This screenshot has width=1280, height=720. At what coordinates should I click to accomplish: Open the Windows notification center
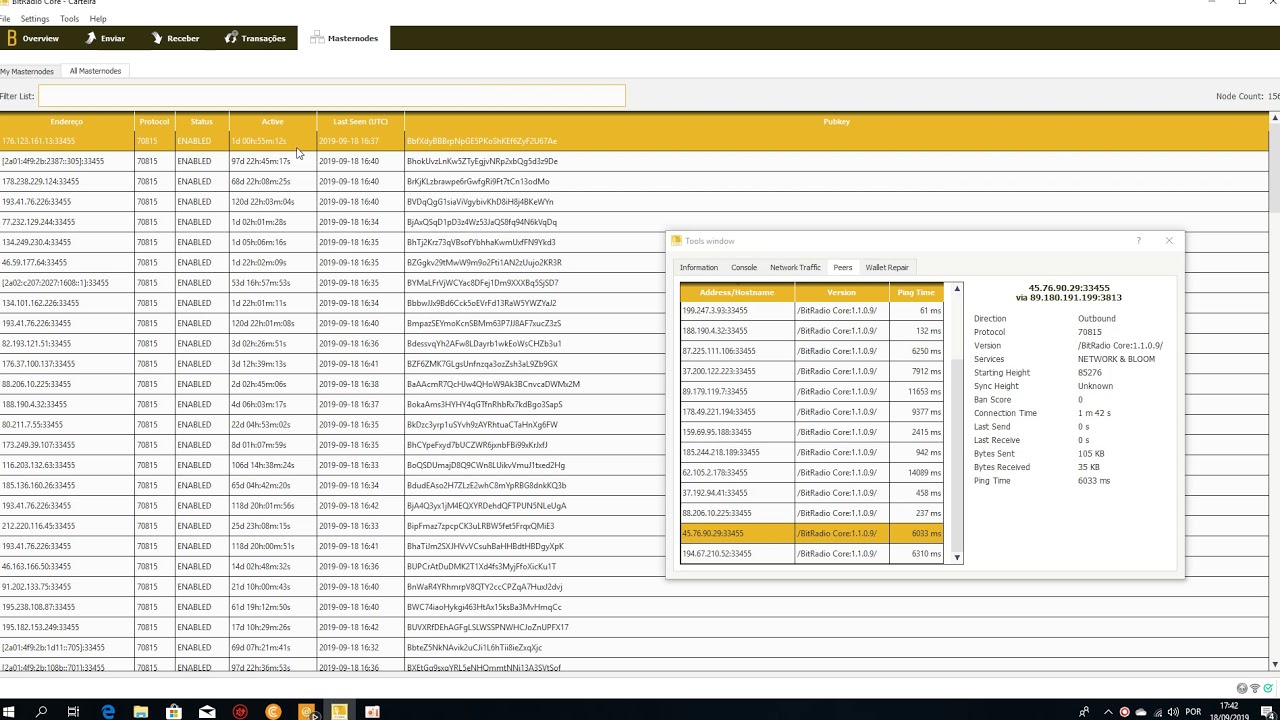1267,712
